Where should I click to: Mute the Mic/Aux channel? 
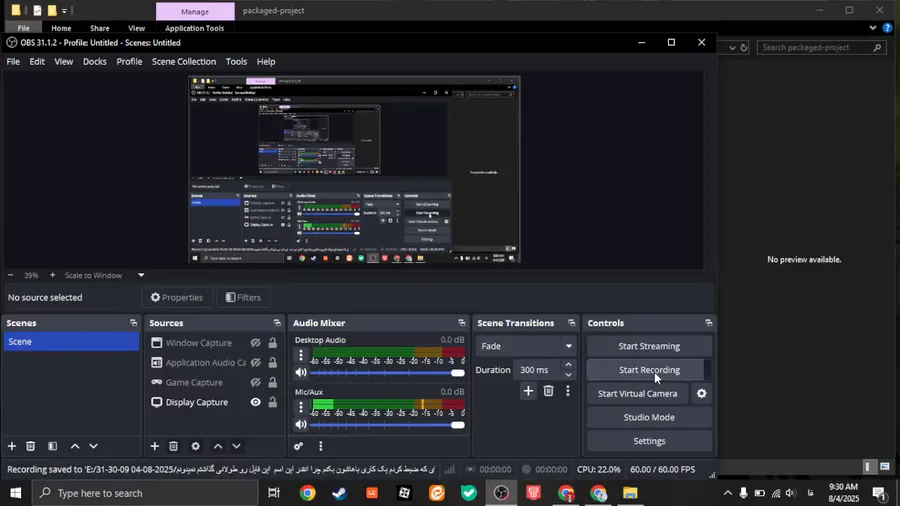301,425
